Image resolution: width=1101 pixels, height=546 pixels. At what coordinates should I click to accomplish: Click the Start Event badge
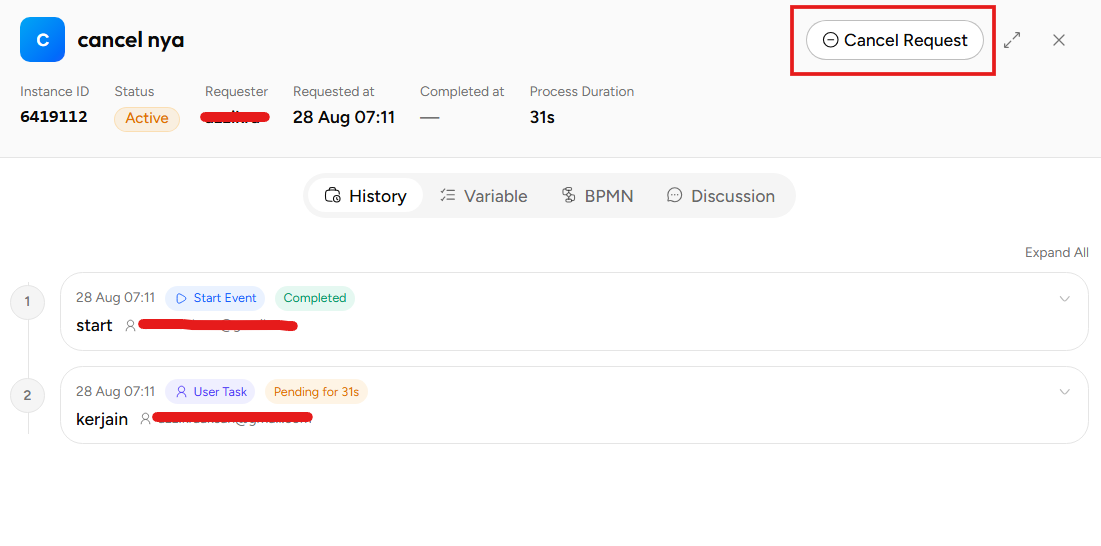click(215, 298)
